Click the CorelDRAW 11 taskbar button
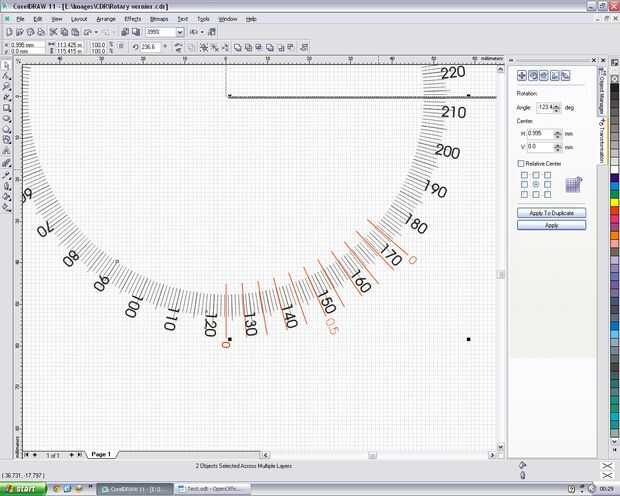620x496 pixels. tap(135, 489)
